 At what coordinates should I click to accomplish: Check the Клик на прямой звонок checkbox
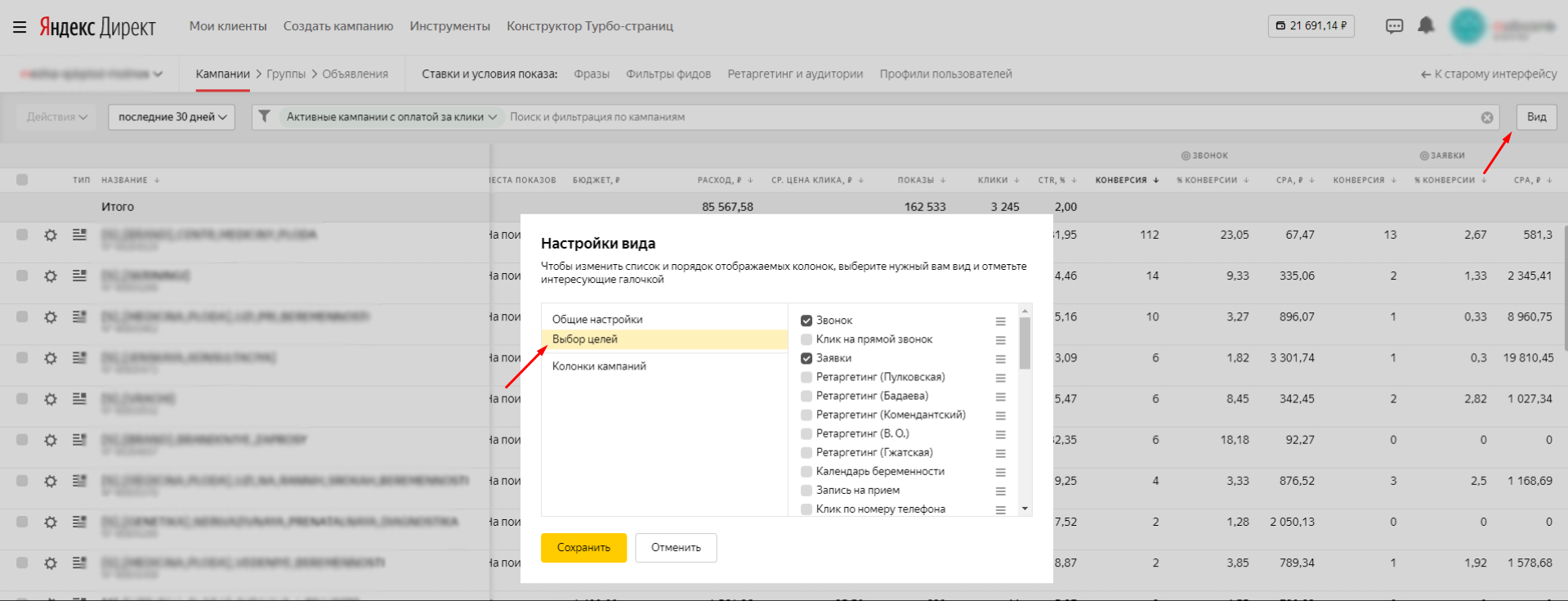806,339
